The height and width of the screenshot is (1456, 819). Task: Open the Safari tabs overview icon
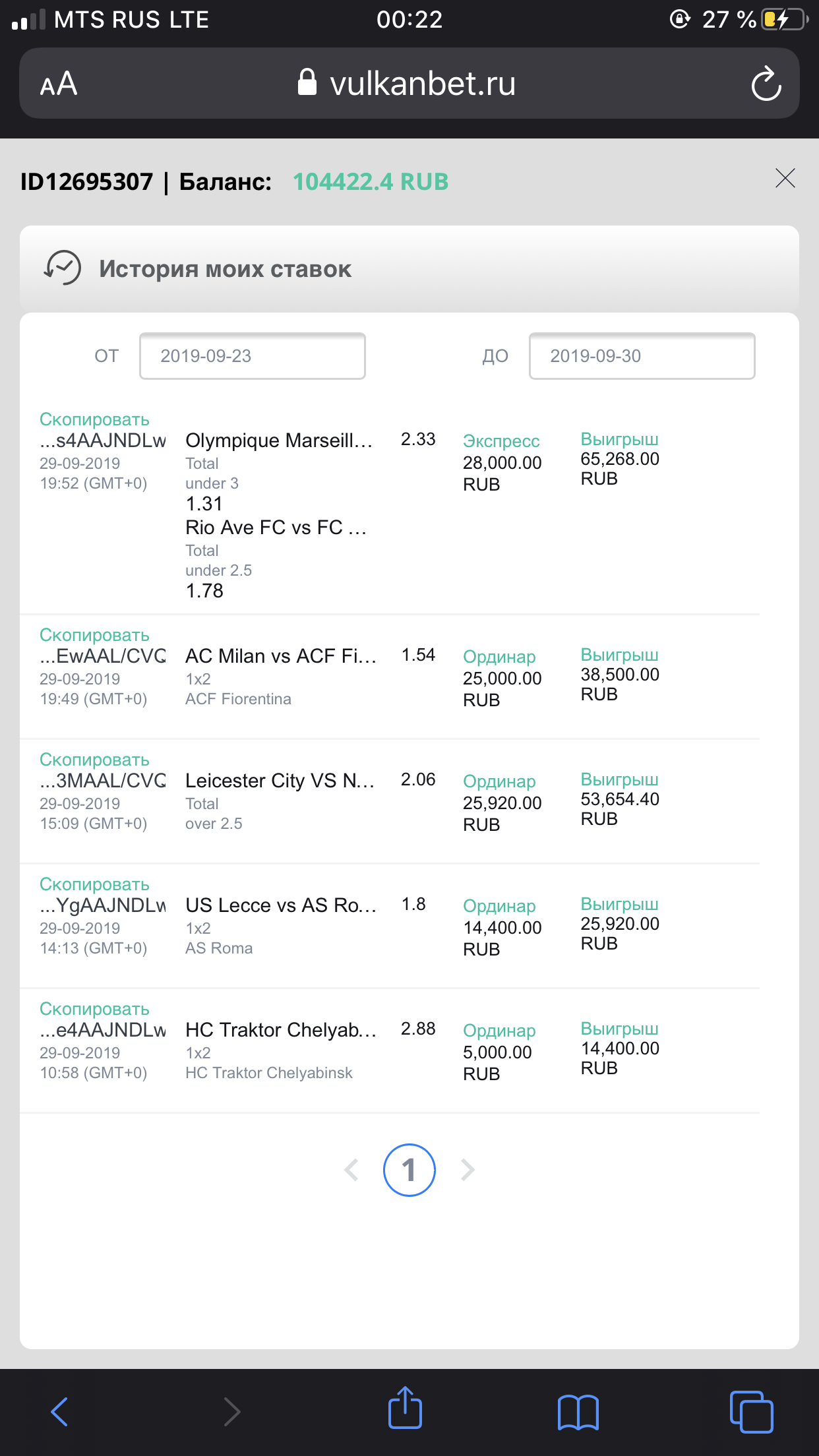[x=751, y=1412]
